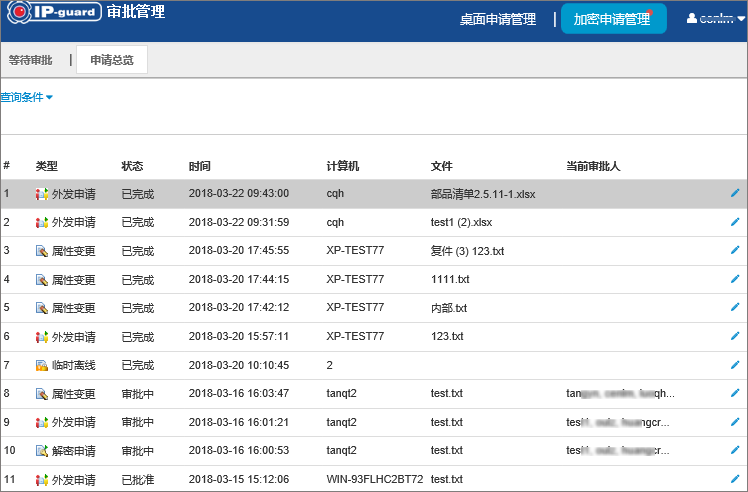Click 属性变更 icon in row 3
The height and width of the screenshot is (492, 748).
(x=42, y=251)
